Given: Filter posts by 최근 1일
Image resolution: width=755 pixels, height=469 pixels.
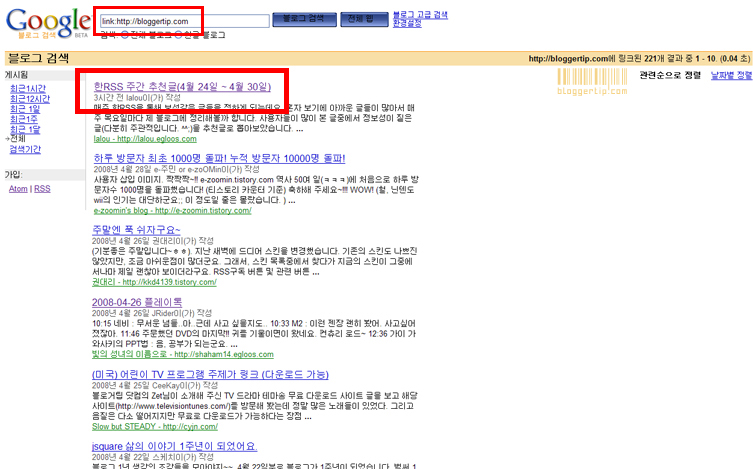Looking at the screenshot, I should tap(25, 109).
